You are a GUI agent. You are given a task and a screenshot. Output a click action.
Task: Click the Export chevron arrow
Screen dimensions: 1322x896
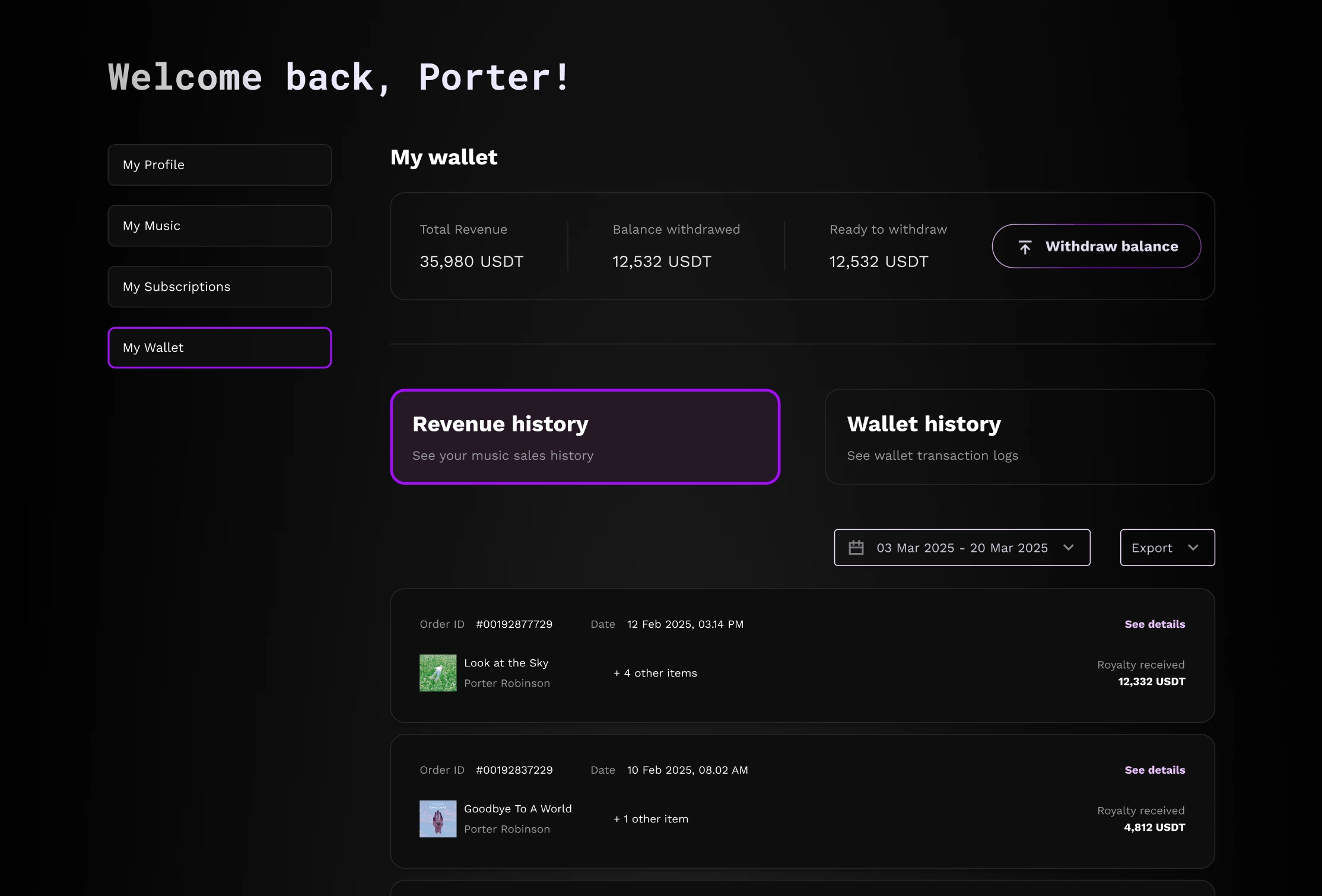pyautogui.click(x=1193, y=548)
